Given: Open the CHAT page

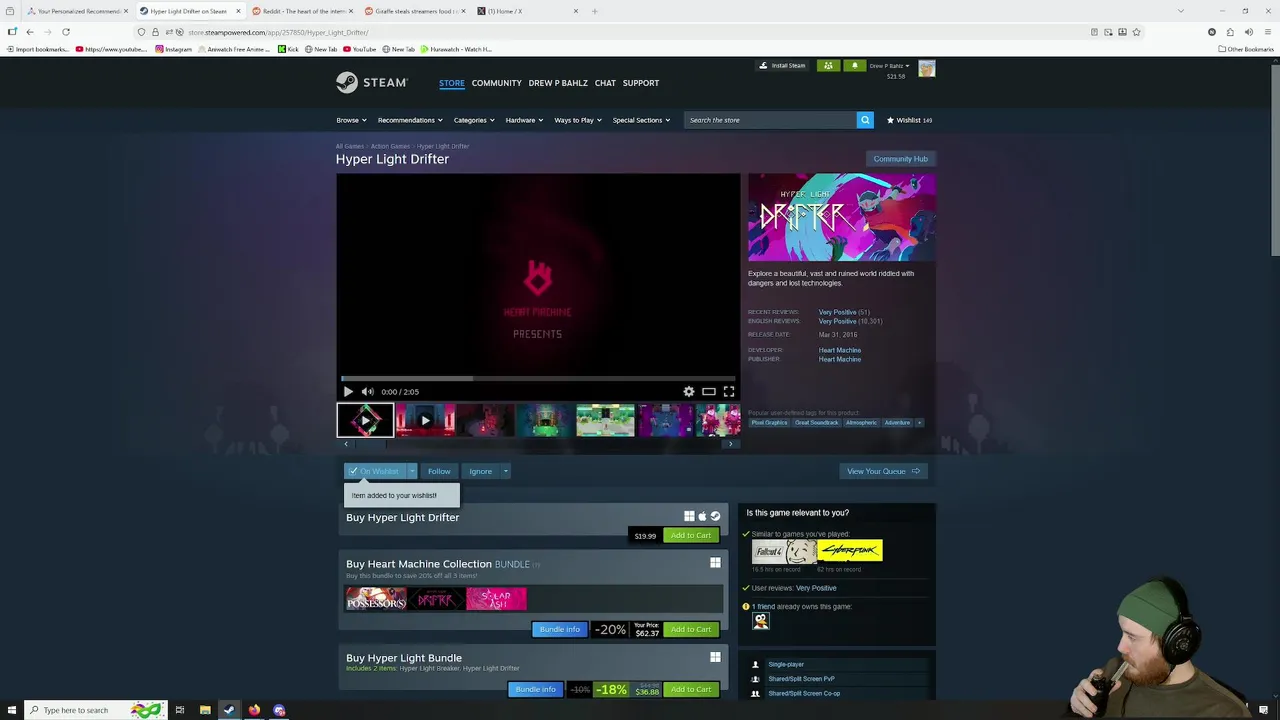Looking at the screenshot, I should coord(605,83).
